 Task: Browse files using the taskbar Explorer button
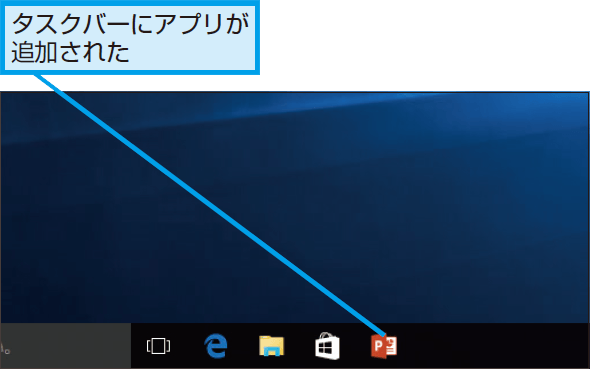271,346
